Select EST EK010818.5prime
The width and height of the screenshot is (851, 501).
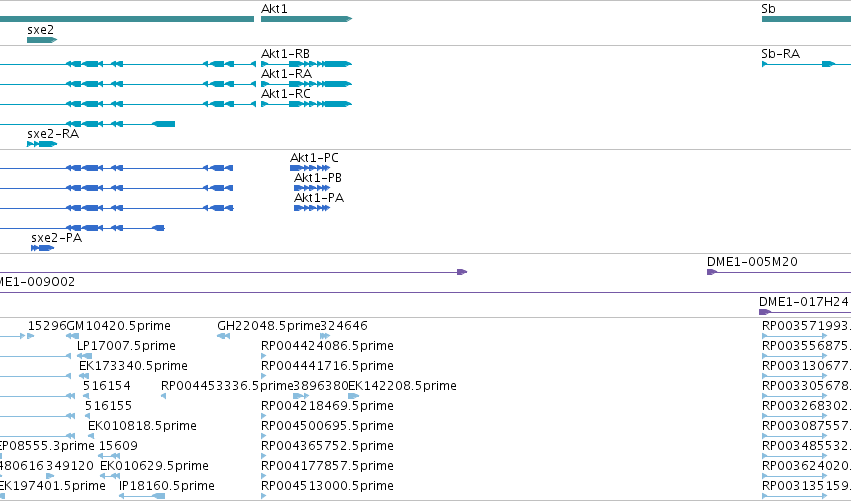click(142, 426)
